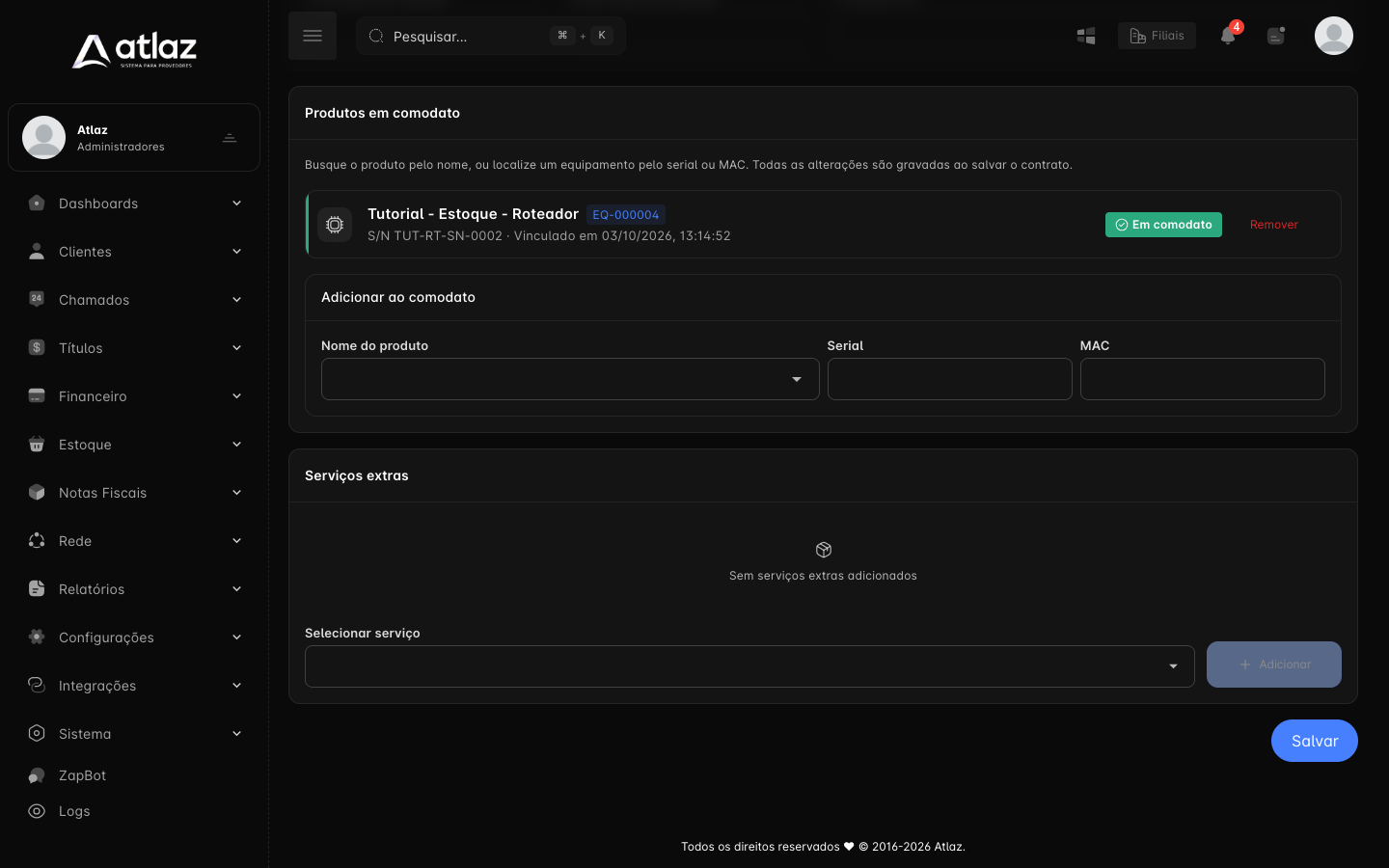
Task: Open the notifications bell
Action: (1228, 36)
